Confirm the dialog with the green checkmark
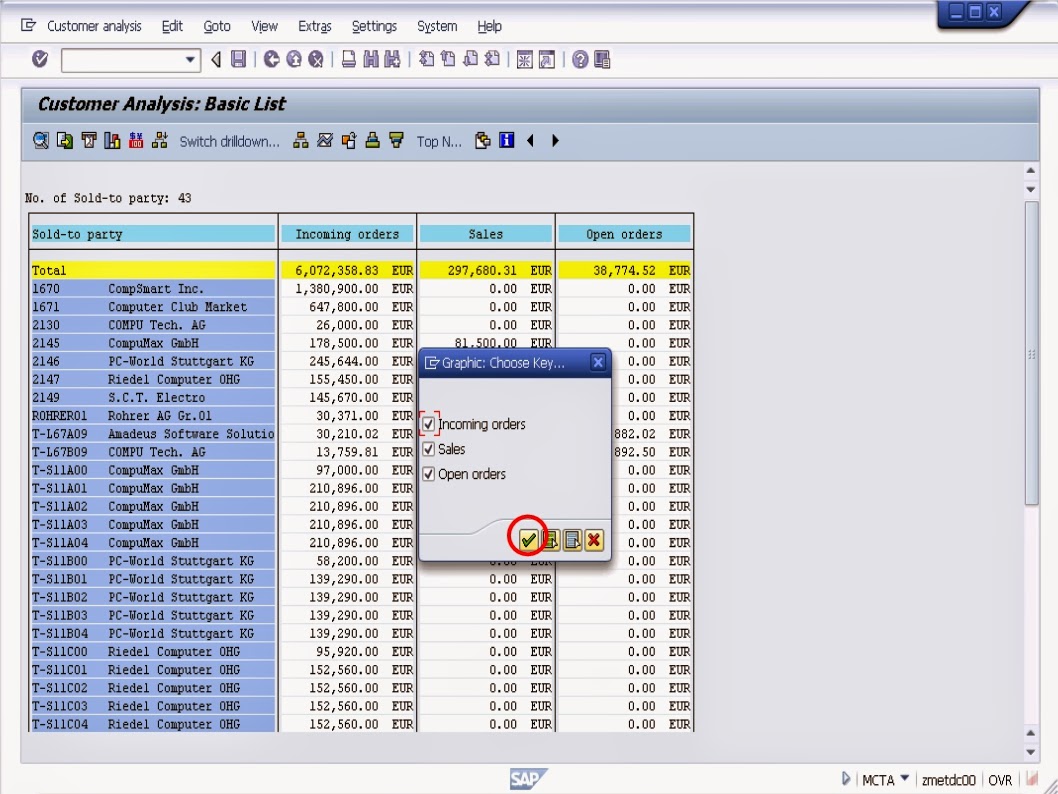The width and height of the screenshot is (1058, 794). tap(528, 540)
